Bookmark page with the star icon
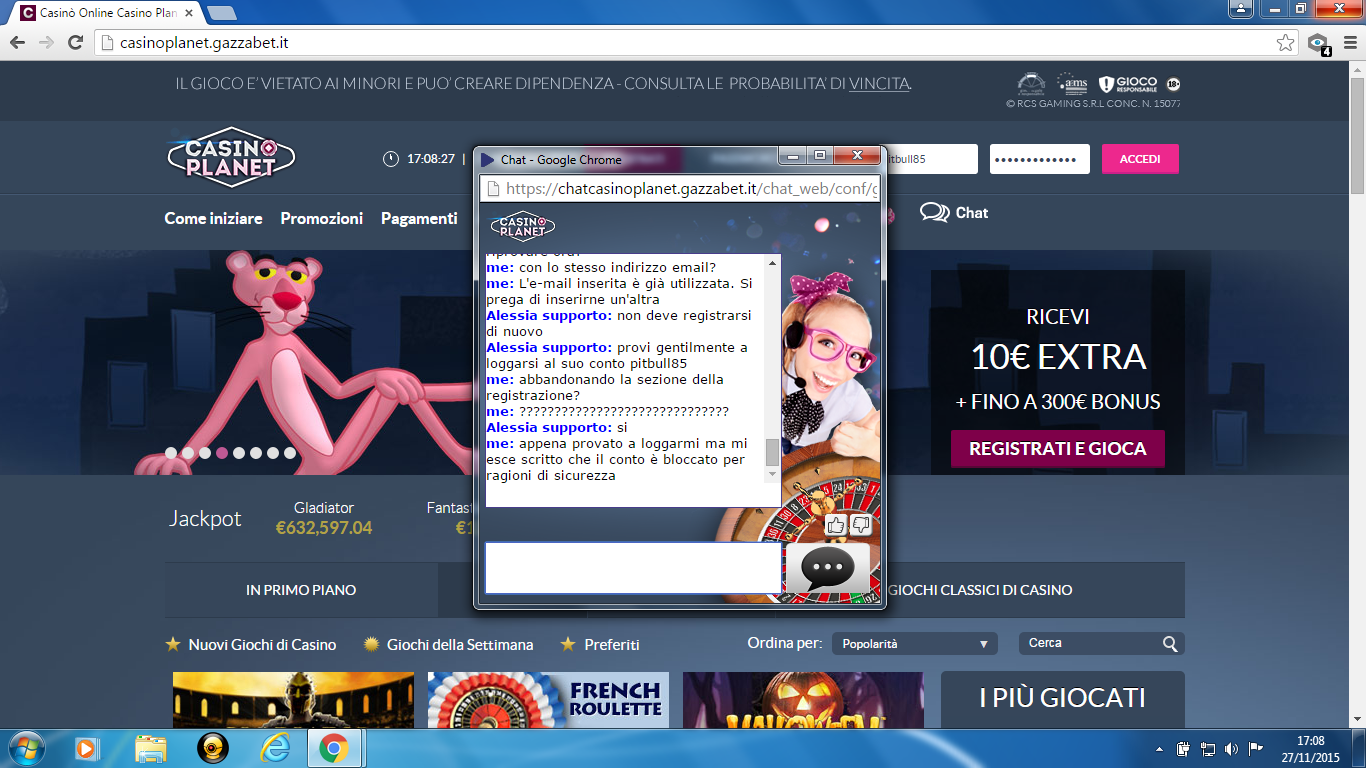The height and width of the screenshot is (768, 1366). [x=1285, y=42]
